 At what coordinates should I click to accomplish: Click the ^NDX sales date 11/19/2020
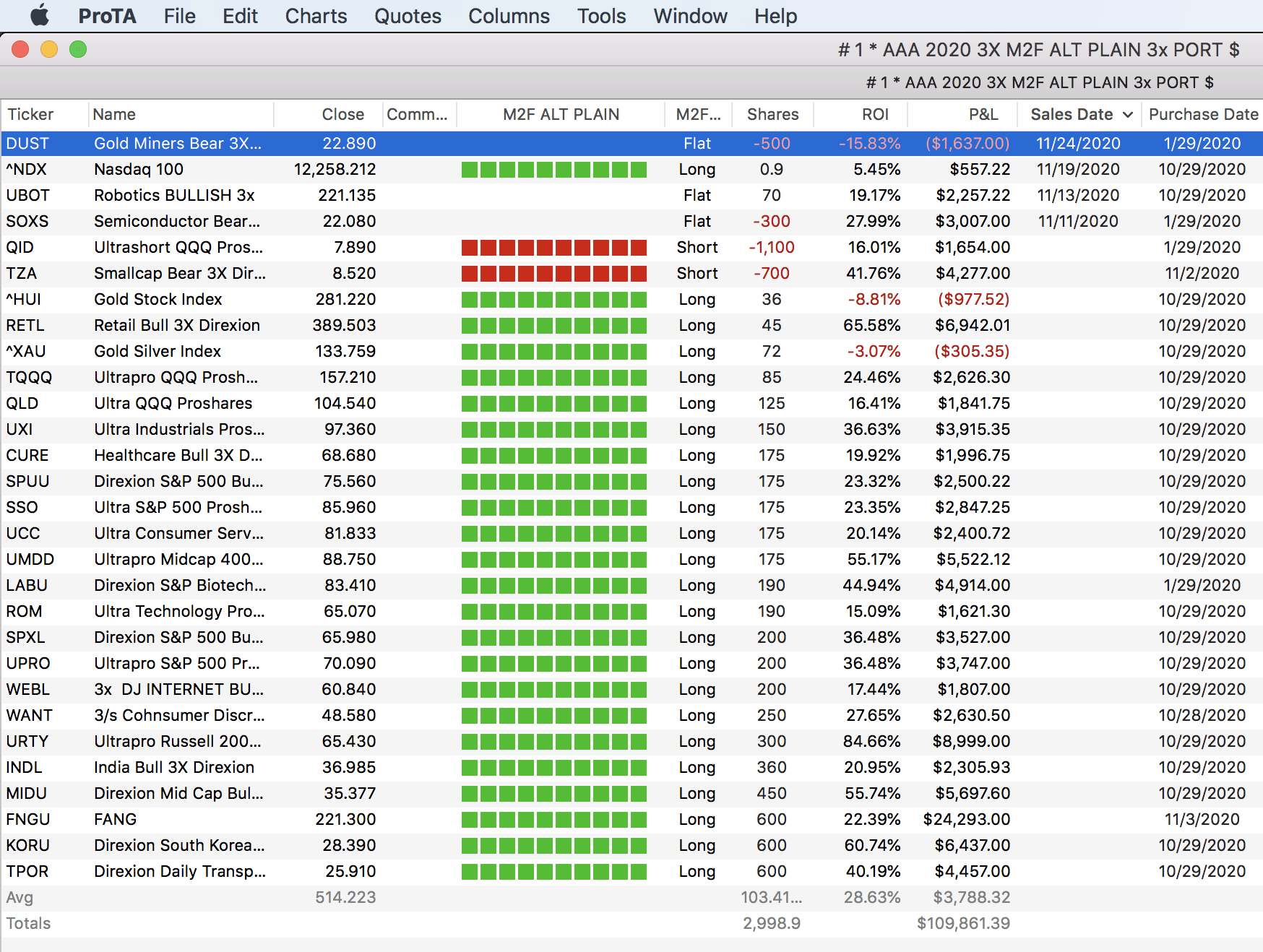[1078, 169]
